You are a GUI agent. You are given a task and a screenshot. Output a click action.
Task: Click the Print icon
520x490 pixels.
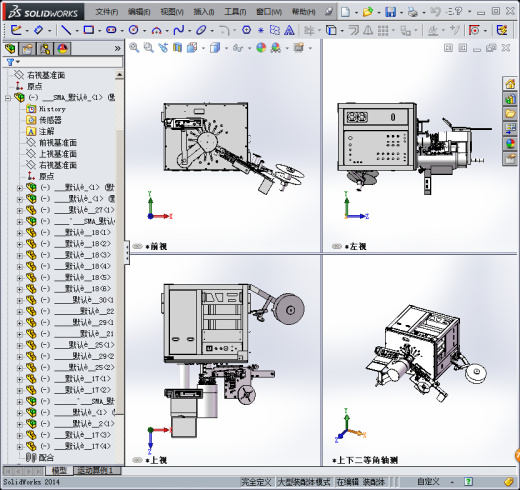tap(413, 12)
